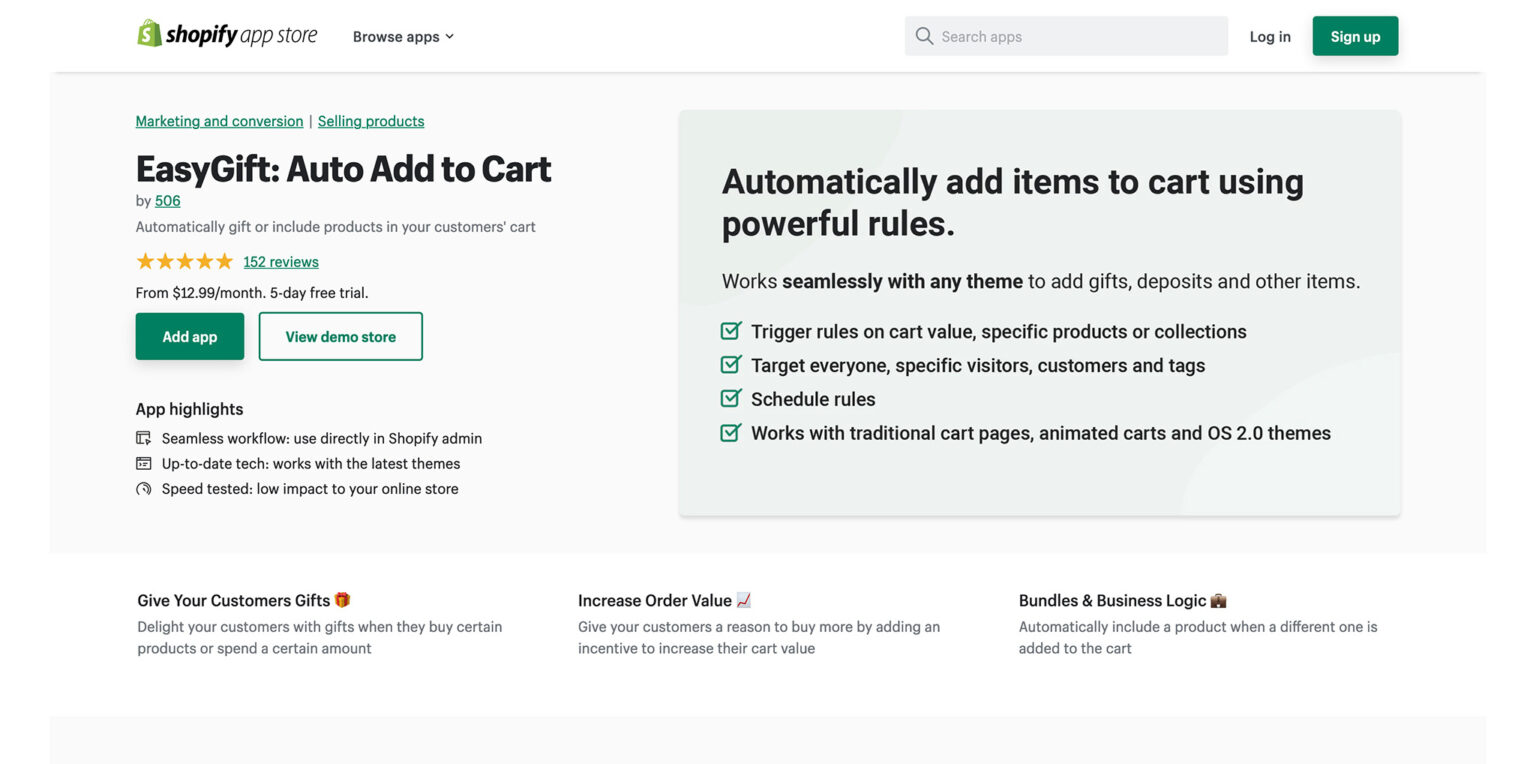The width and height of the screenshot is (1536, 764).
Task: Click the green checkmark beside Trigger rules
Action: [x=730, y=330]
